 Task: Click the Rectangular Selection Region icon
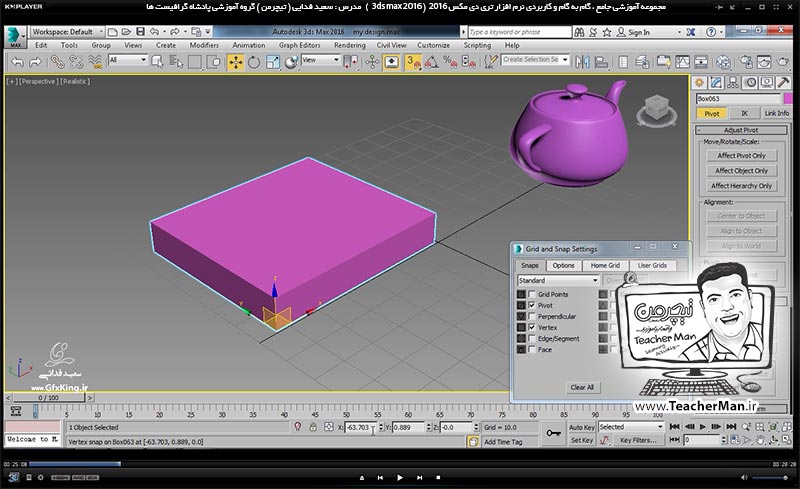pos(195,62)
